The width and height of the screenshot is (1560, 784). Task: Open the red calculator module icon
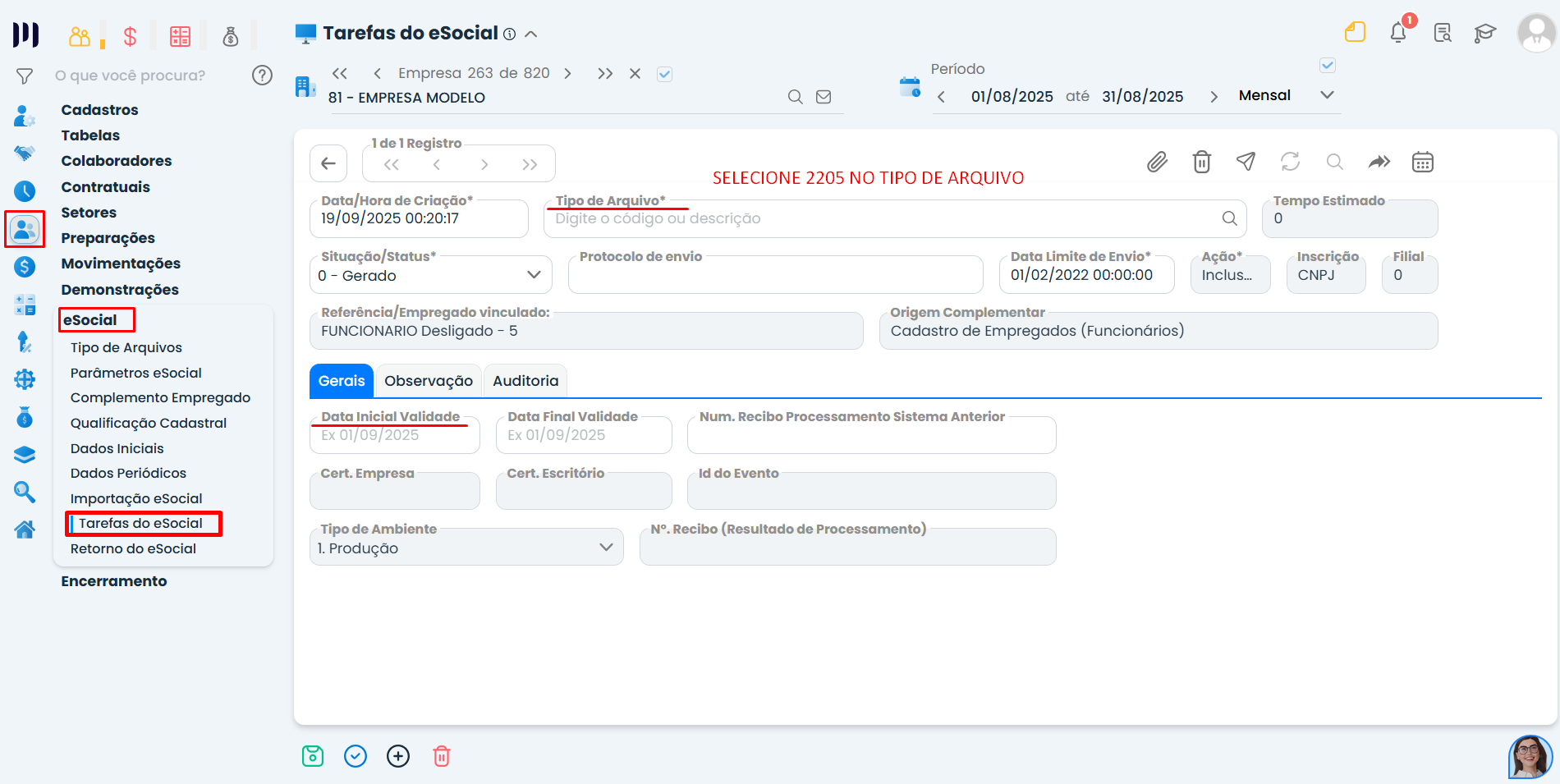[x=180, y=36]
